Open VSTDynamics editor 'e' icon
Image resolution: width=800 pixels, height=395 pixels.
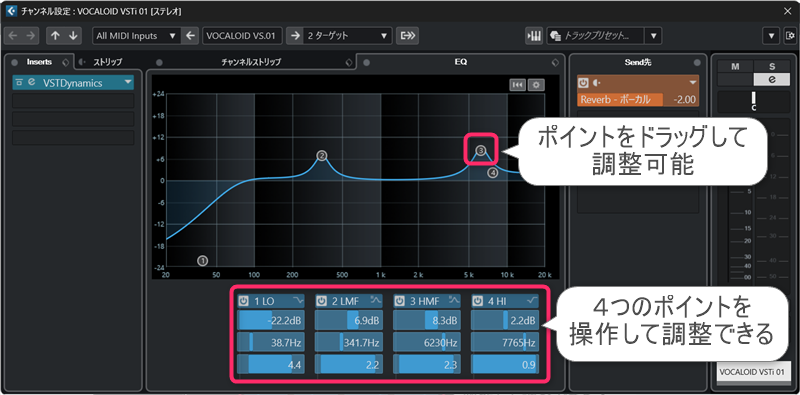pyautogui.click(x=31, y=82)
